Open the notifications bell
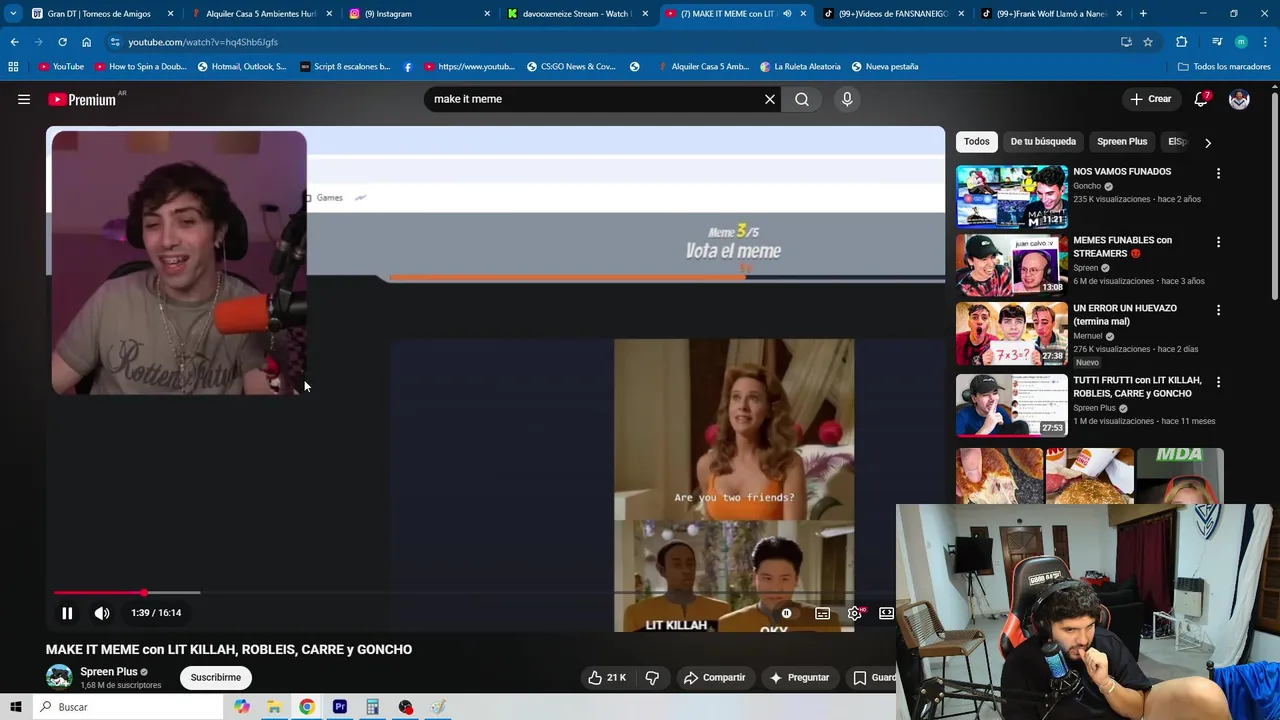The height and width of the screenshot is (720, 1280). tap(1202, 99)
